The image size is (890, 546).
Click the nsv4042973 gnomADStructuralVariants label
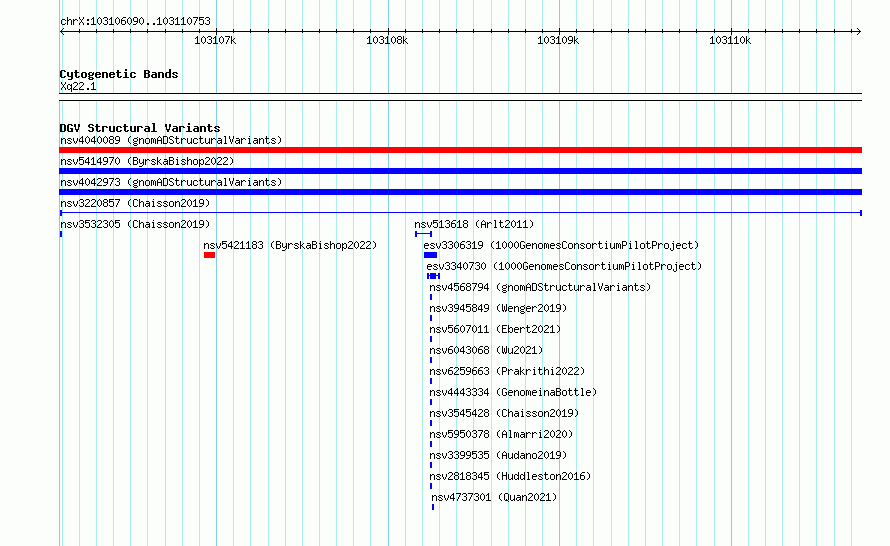[x=171, y=182]
